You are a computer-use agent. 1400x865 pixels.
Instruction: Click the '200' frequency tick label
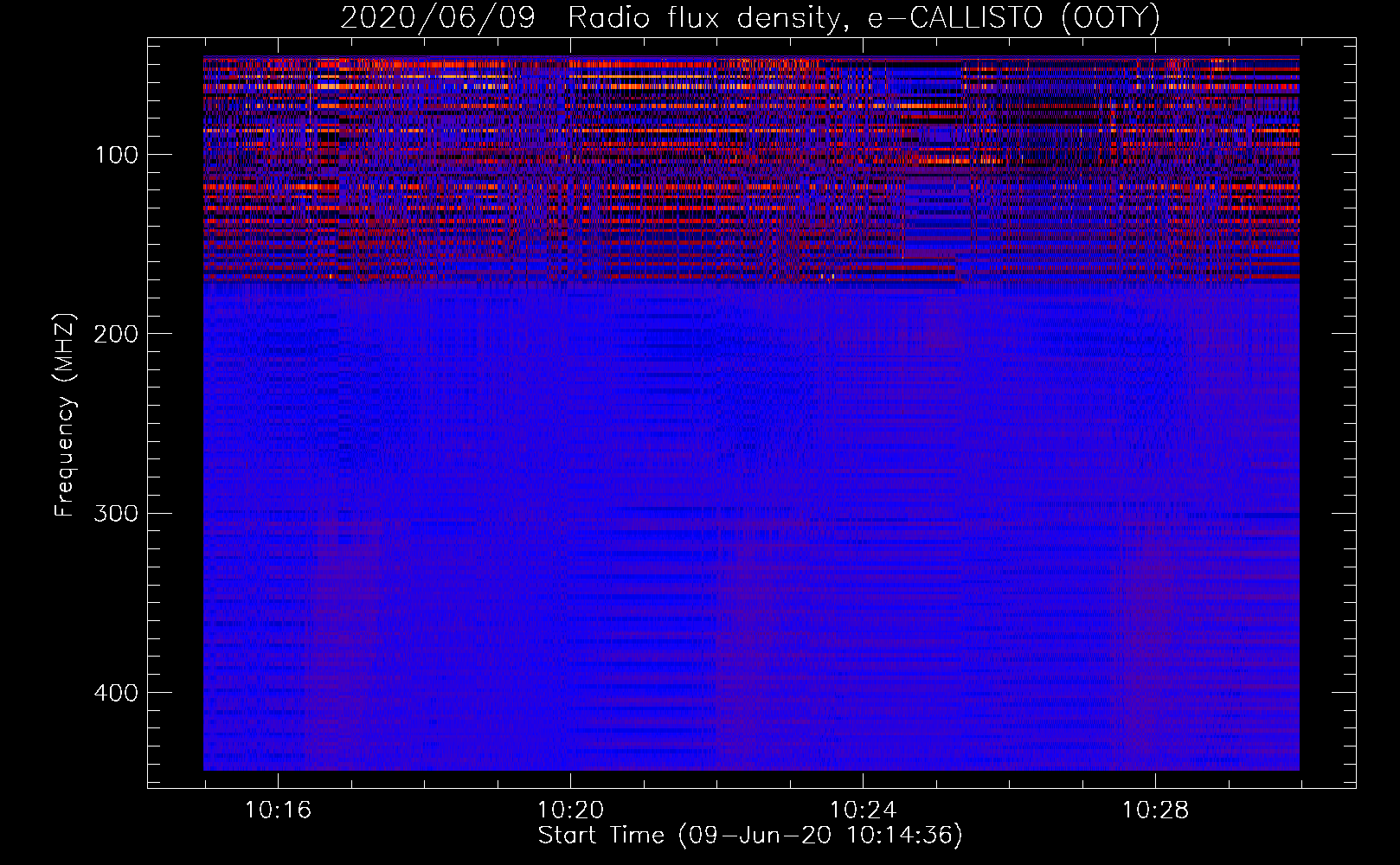click(x=115, y=335)
